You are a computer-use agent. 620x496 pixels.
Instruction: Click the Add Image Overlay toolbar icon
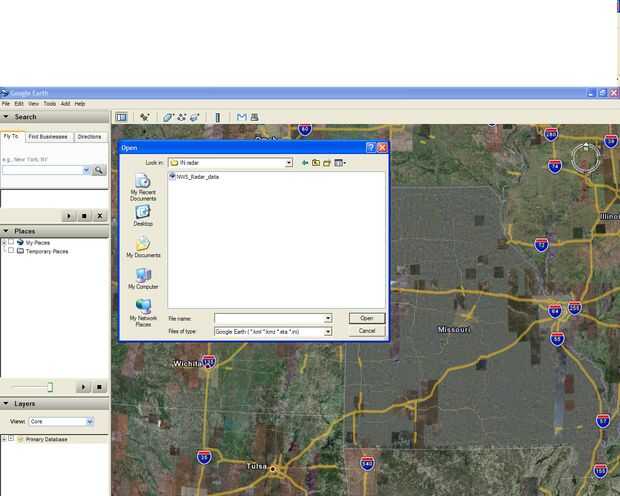point(195,117)
